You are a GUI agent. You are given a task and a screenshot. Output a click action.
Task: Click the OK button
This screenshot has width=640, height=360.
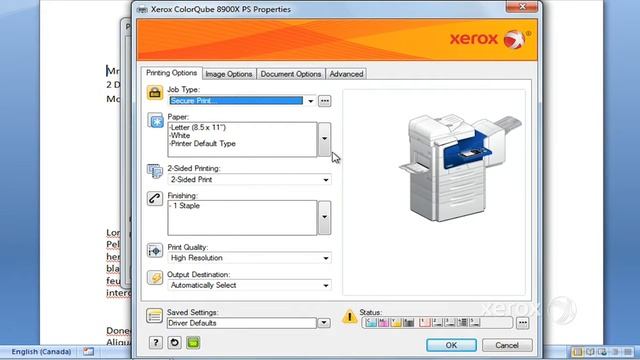(x=451, y=345)
